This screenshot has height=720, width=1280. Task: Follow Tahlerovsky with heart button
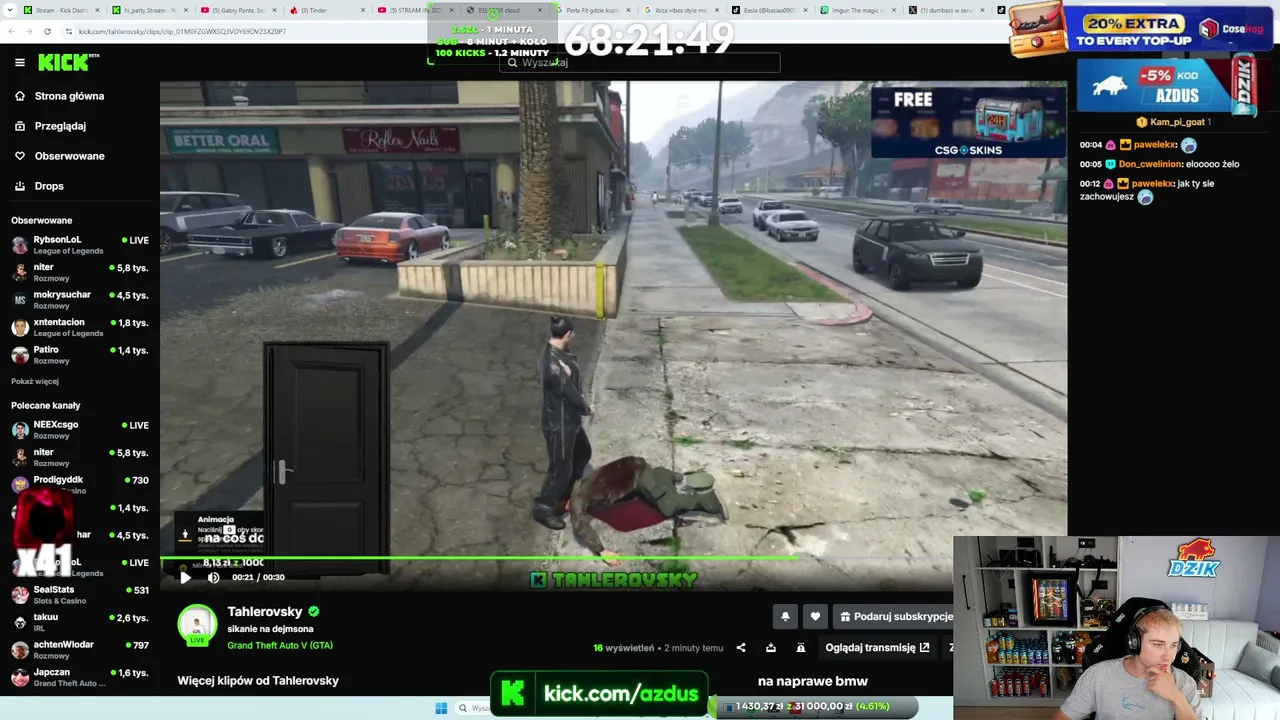[x=815, y=617]
